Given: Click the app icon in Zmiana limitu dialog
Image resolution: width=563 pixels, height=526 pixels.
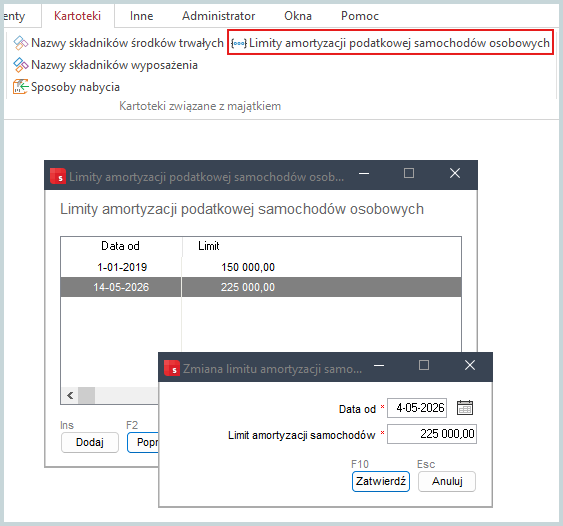Looking at the screenshot, I should 172,368.
